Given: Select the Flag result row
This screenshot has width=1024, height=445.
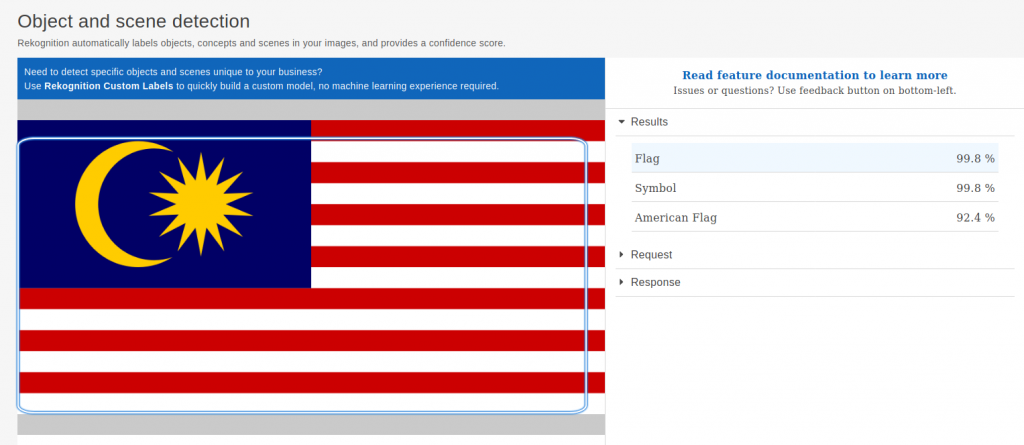Looking at the screenshot, I should 814,158.
